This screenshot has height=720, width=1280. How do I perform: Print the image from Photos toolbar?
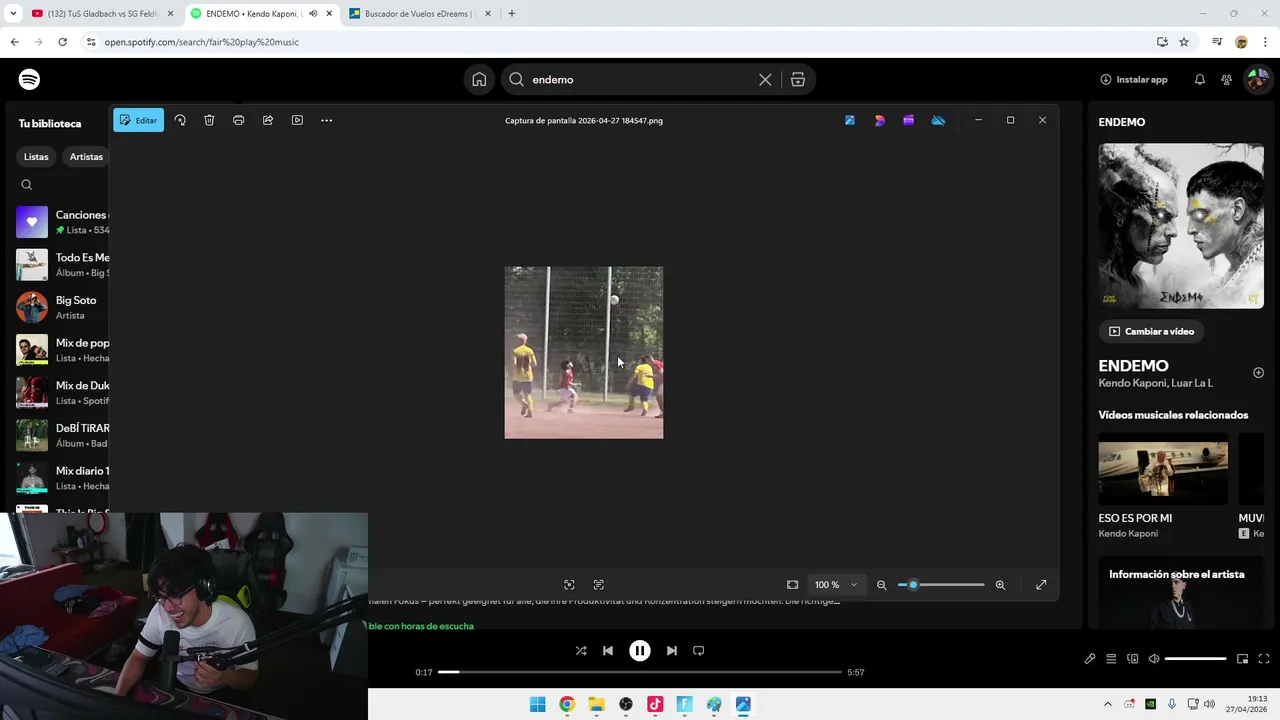238,120
